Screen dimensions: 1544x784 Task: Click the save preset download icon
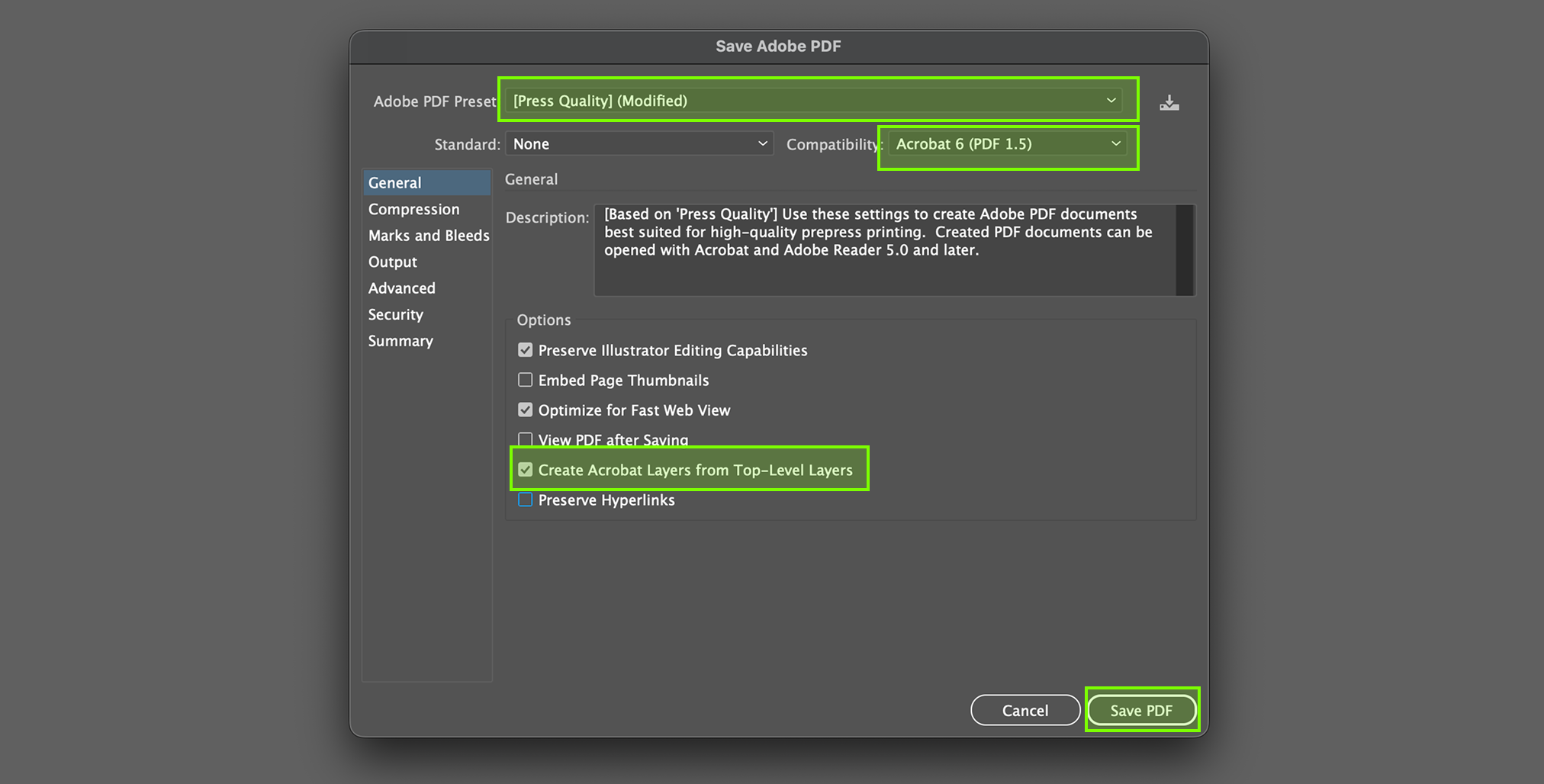pyautogui.click(x=1169, y=103)
